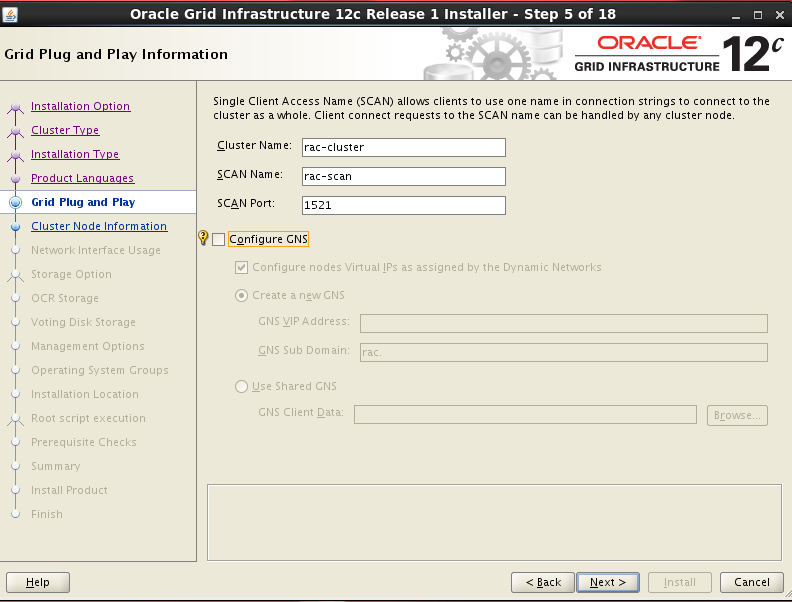This screenshot has width=792, height=602.
Task: Open Product Languages step link
Action: (82, 178)
